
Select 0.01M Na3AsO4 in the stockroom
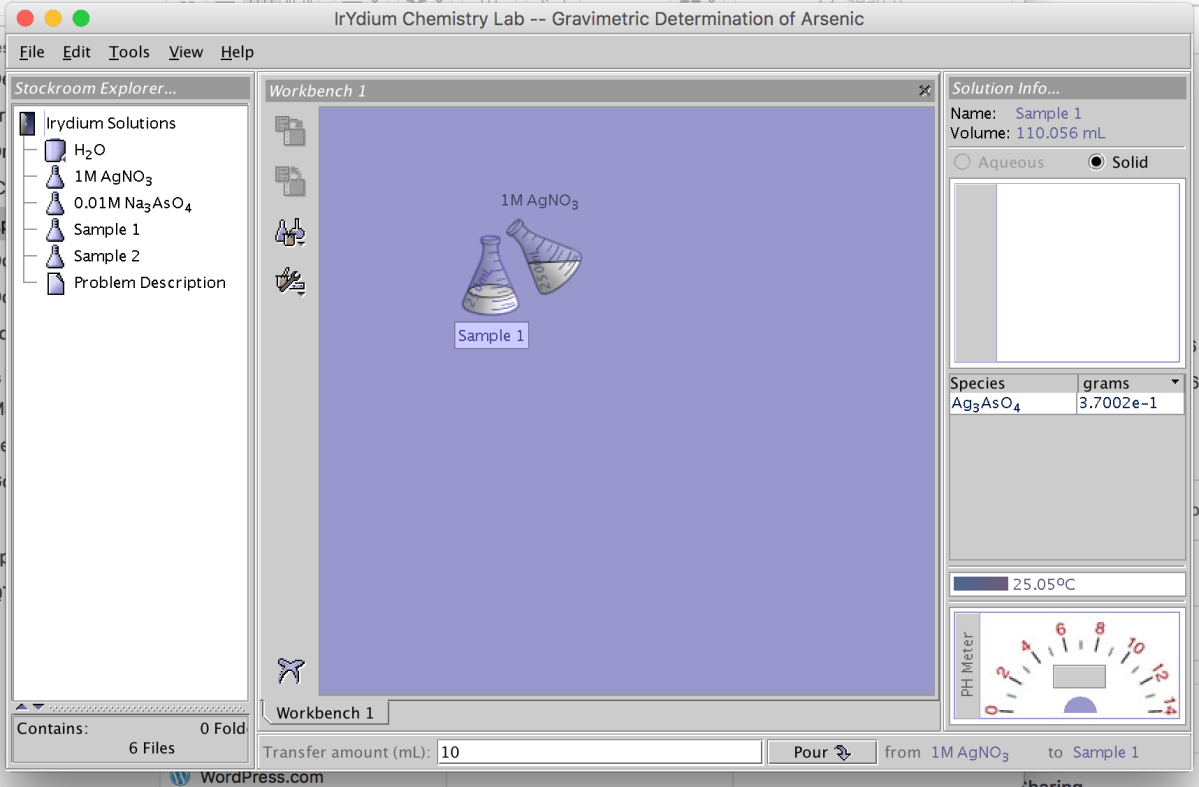pyautogui.click(x=132, y=203)
